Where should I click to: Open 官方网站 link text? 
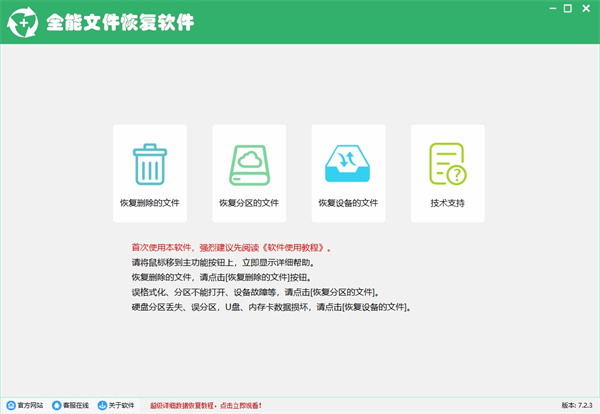(x=30, y=405)
